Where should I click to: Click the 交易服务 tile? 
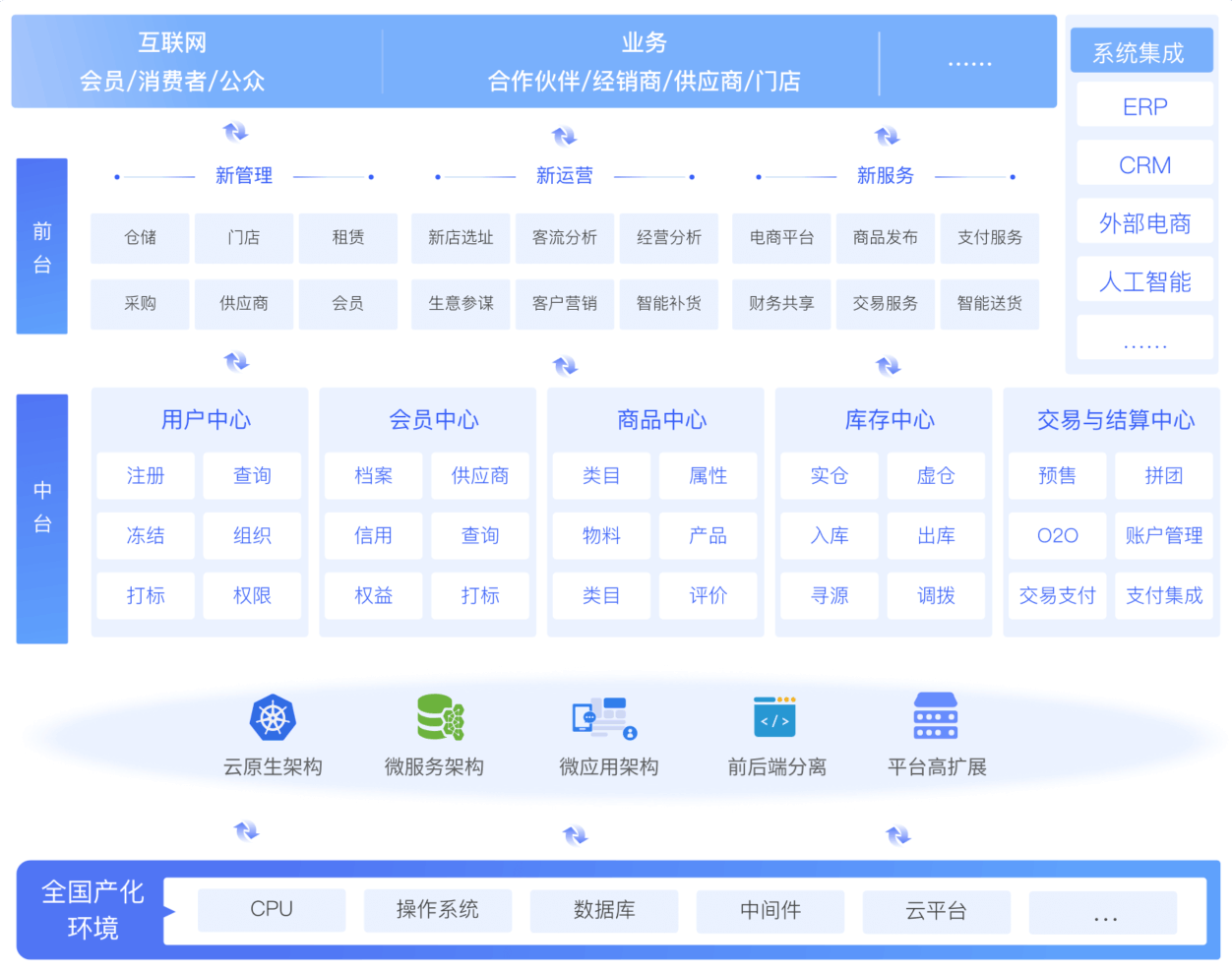point(886,303)
